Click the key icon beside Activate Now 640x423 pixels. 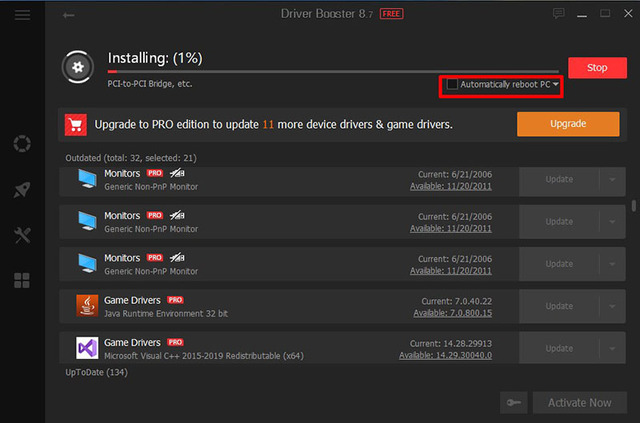pos(513,403)
